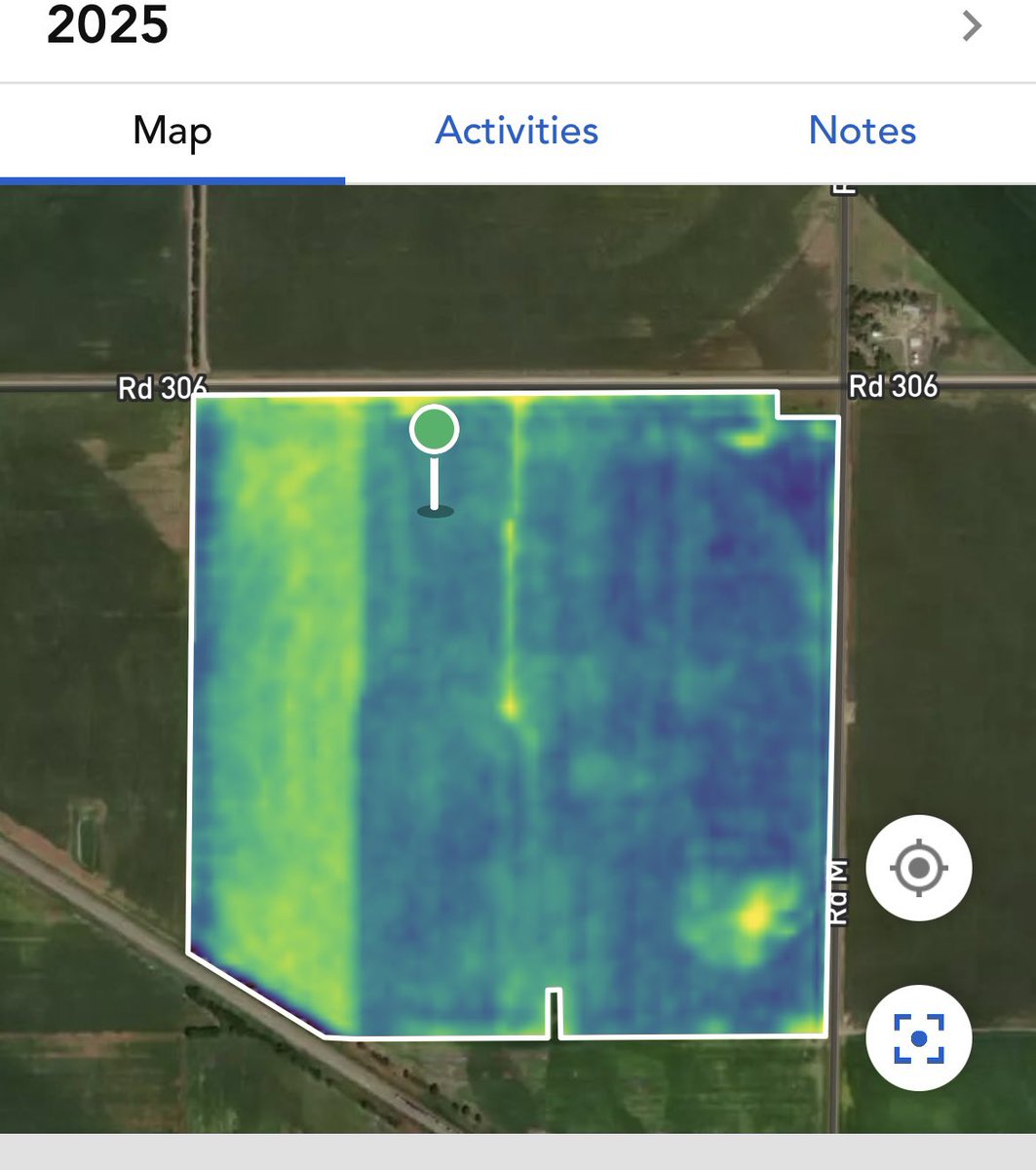Open the Notes tab
Image resolution: width=1036 pixels, height=1170 pixels.
coord(863,131)
